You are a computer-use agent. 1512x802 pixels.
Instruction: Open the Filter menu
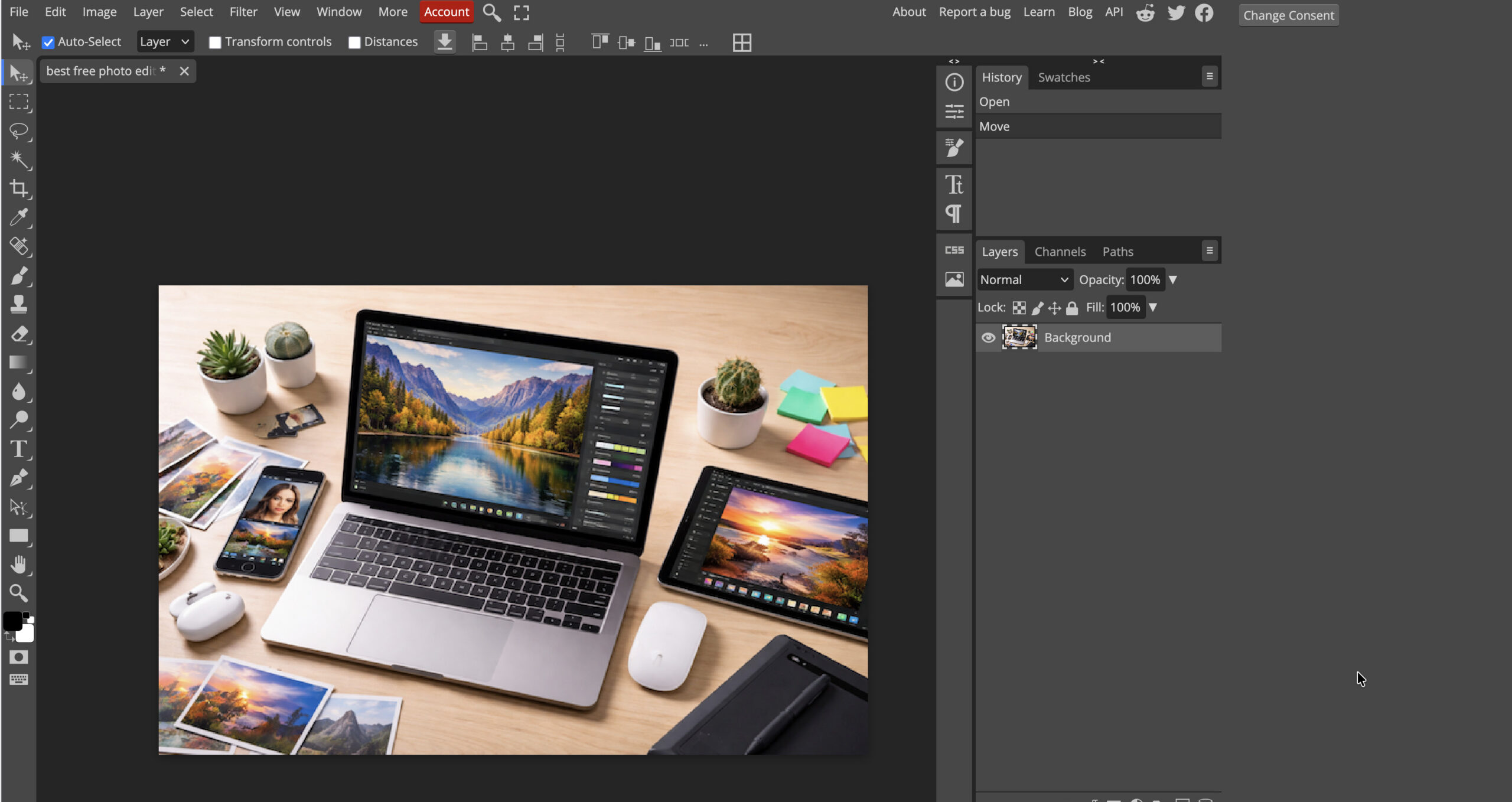243,12
